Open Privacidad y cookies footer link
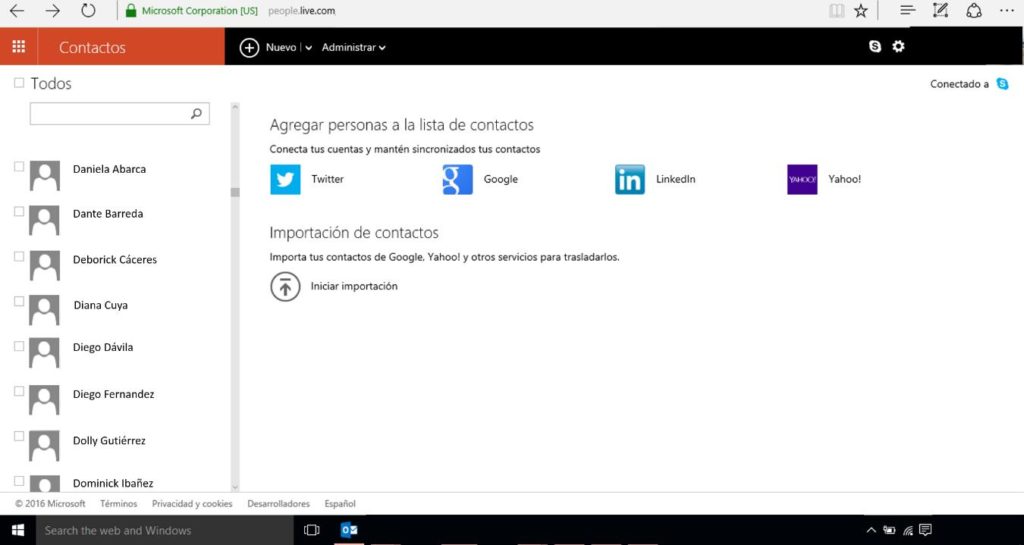Screen dimensions: 1024x545 tap(192, 504)
